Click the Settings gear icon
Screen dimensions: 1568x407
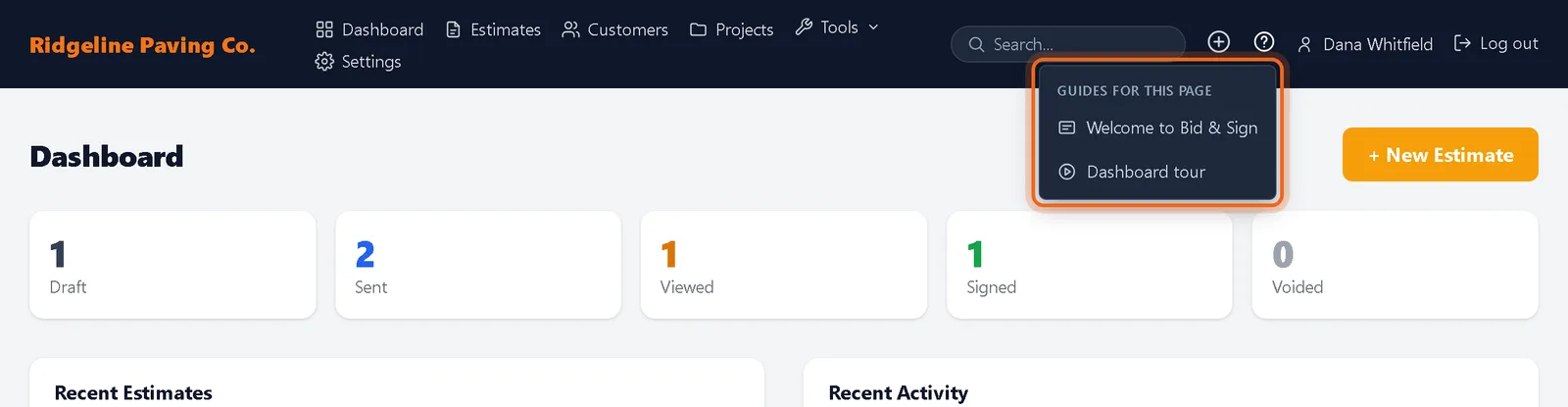(324, 62)
